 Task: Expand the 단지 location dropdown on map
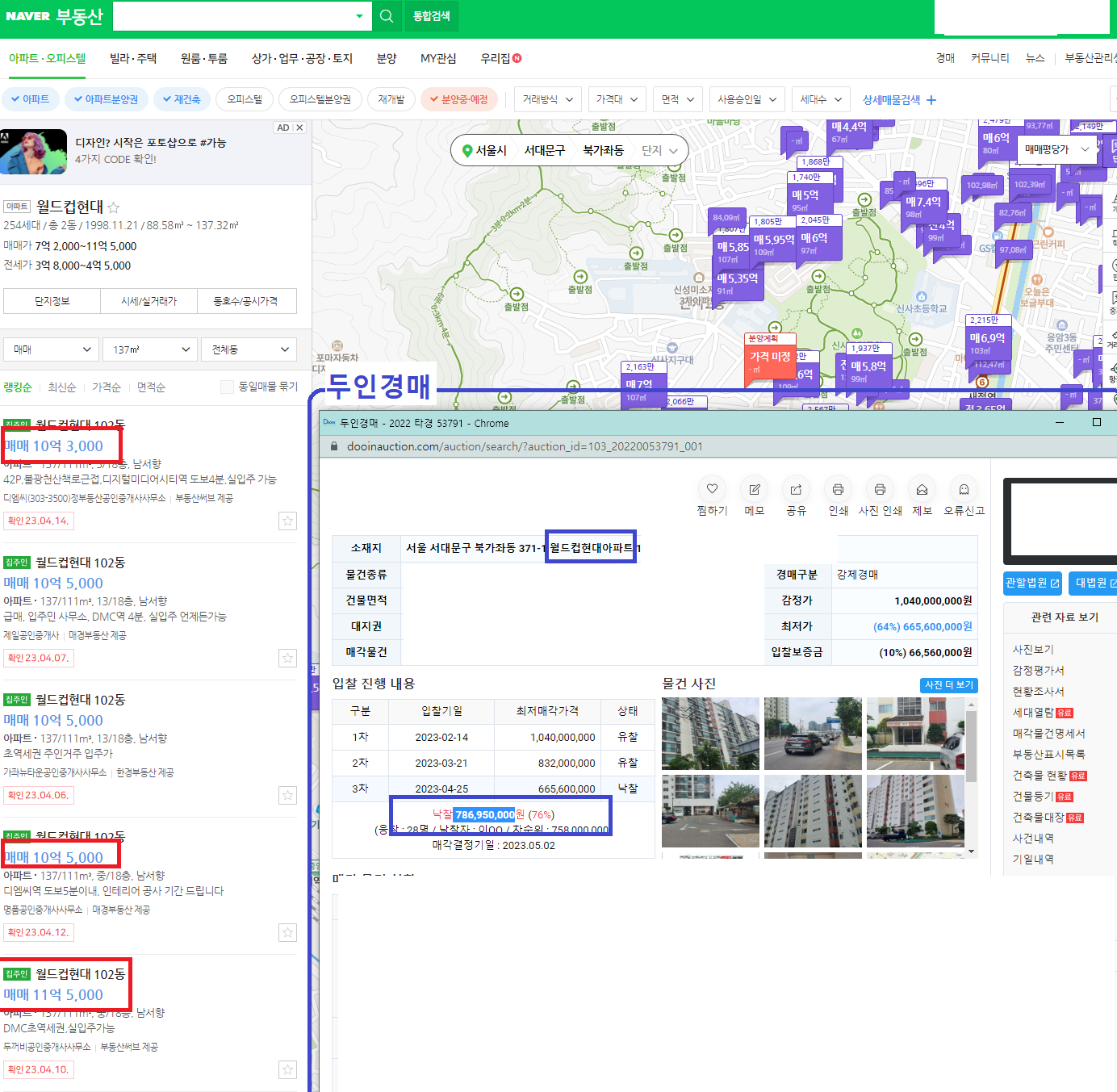point(660,151)
